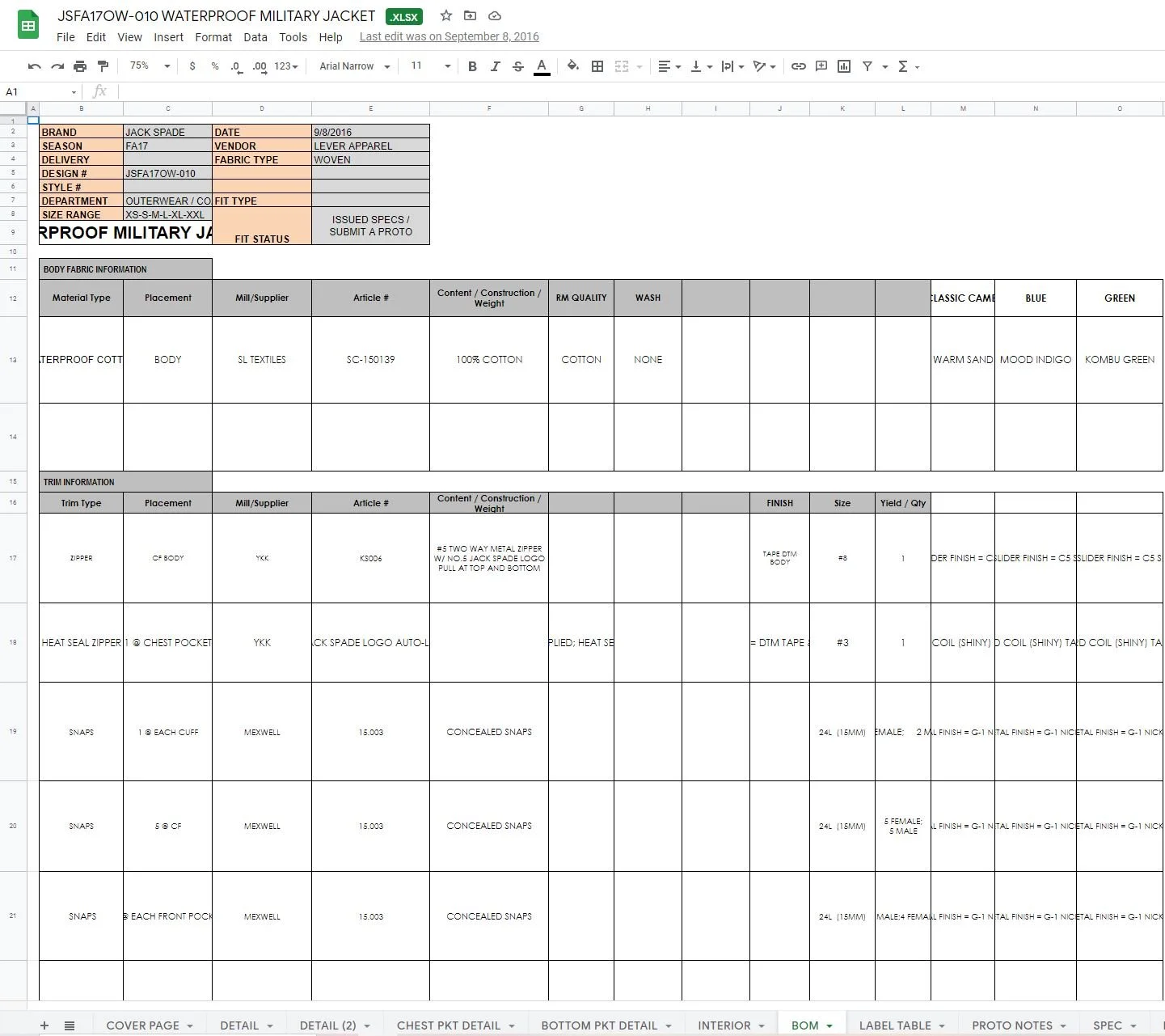Click the Move to folder icon
This screenshot has height=1036, width=1165.
[471, 15]
